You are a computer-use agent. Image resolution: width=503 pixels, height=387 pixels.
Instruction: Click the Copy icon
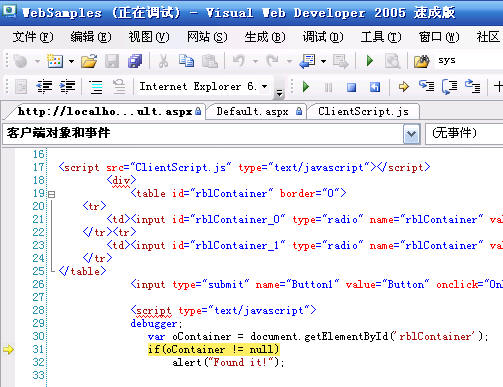(x=186, y=61)
